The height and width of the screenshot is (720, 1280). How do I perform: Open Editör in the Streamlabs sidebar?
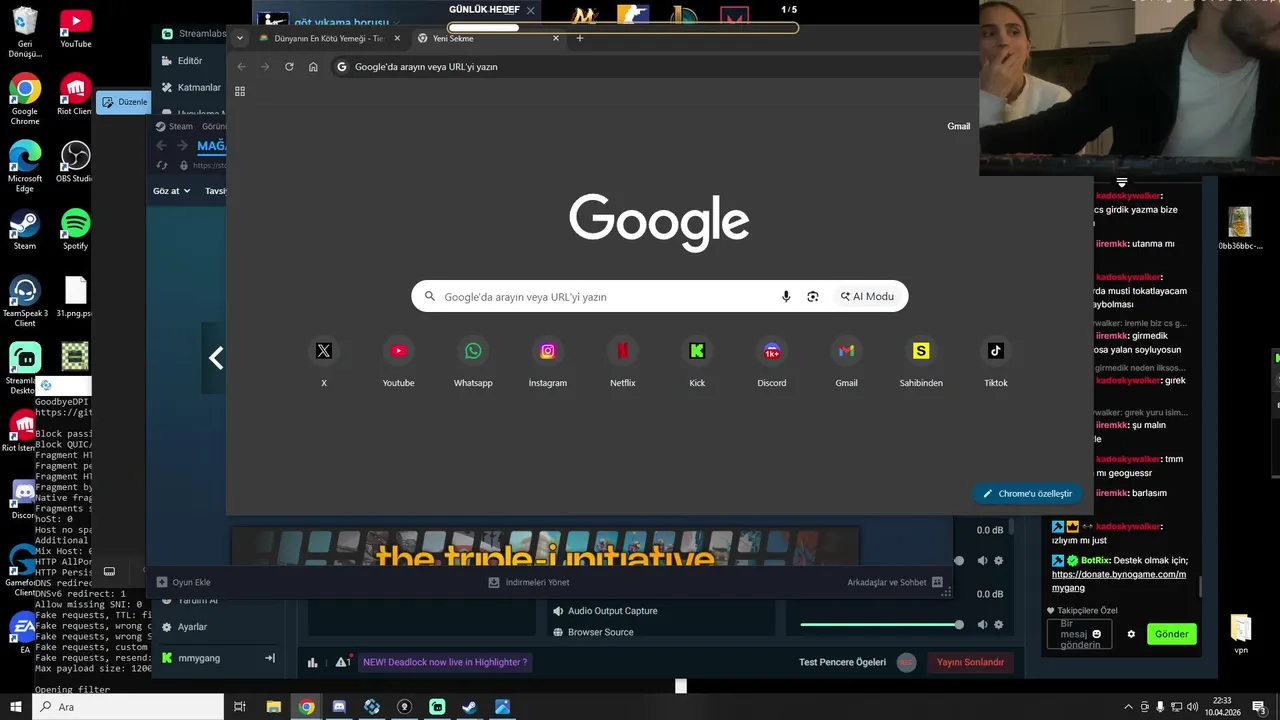click(x=190, y=61)
